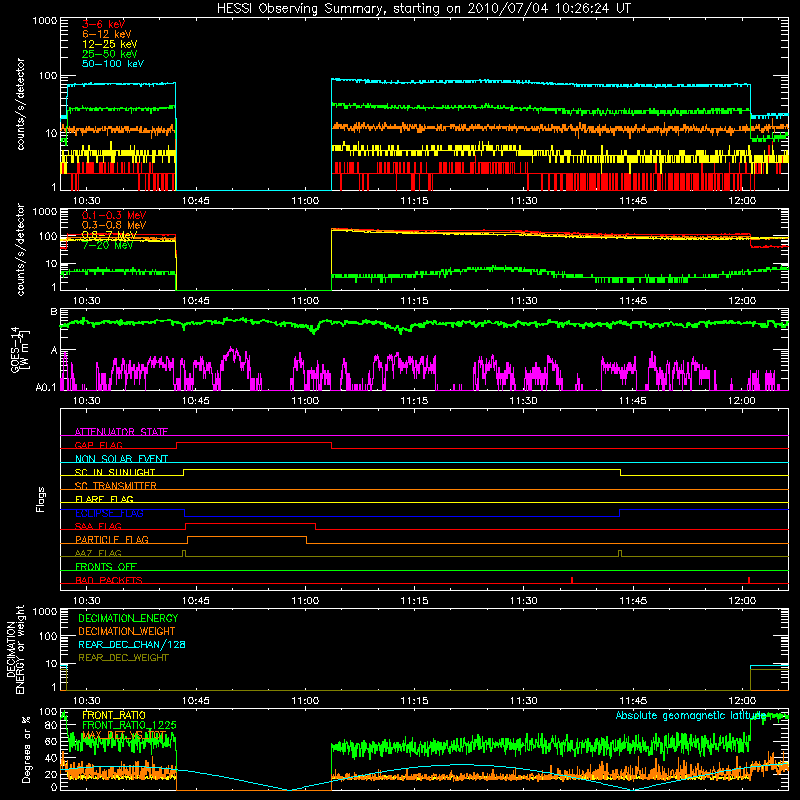This screenshot has height=800, width=800.
Task: Click the green '7-20 MeV' legend entry
Action: pos(108,245)
